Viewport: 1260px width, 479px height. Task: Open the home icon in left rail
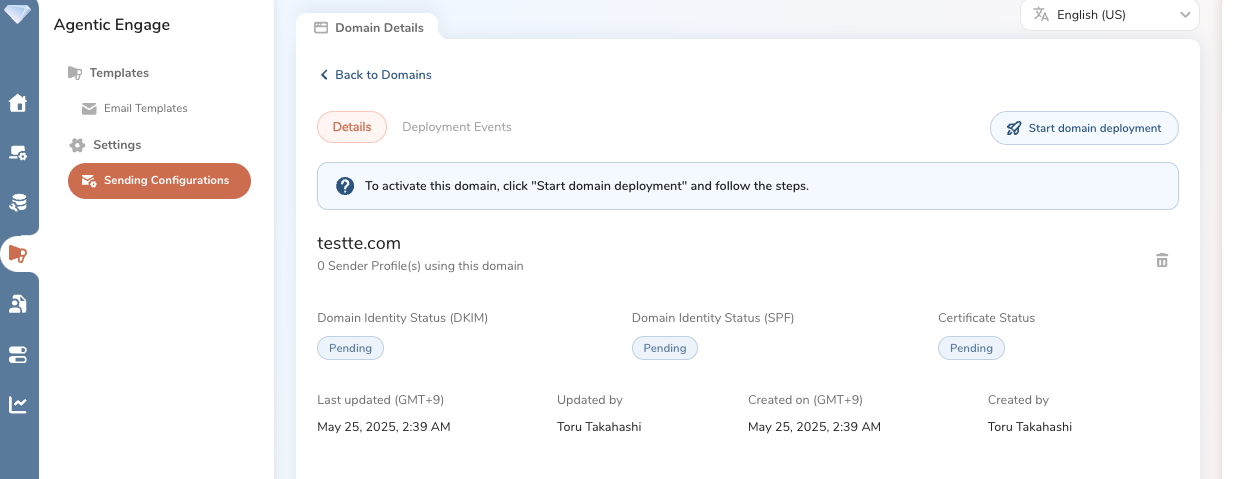tap(18, 103)
